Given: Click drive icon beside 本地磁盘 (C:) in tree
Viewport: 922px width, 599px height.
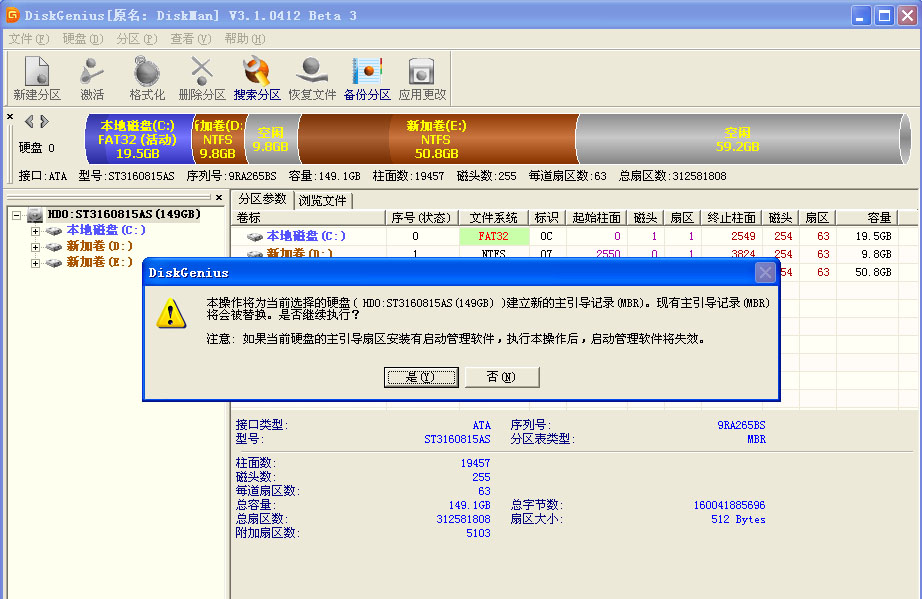Looking at the screenshot, I should tap(54, 231).
